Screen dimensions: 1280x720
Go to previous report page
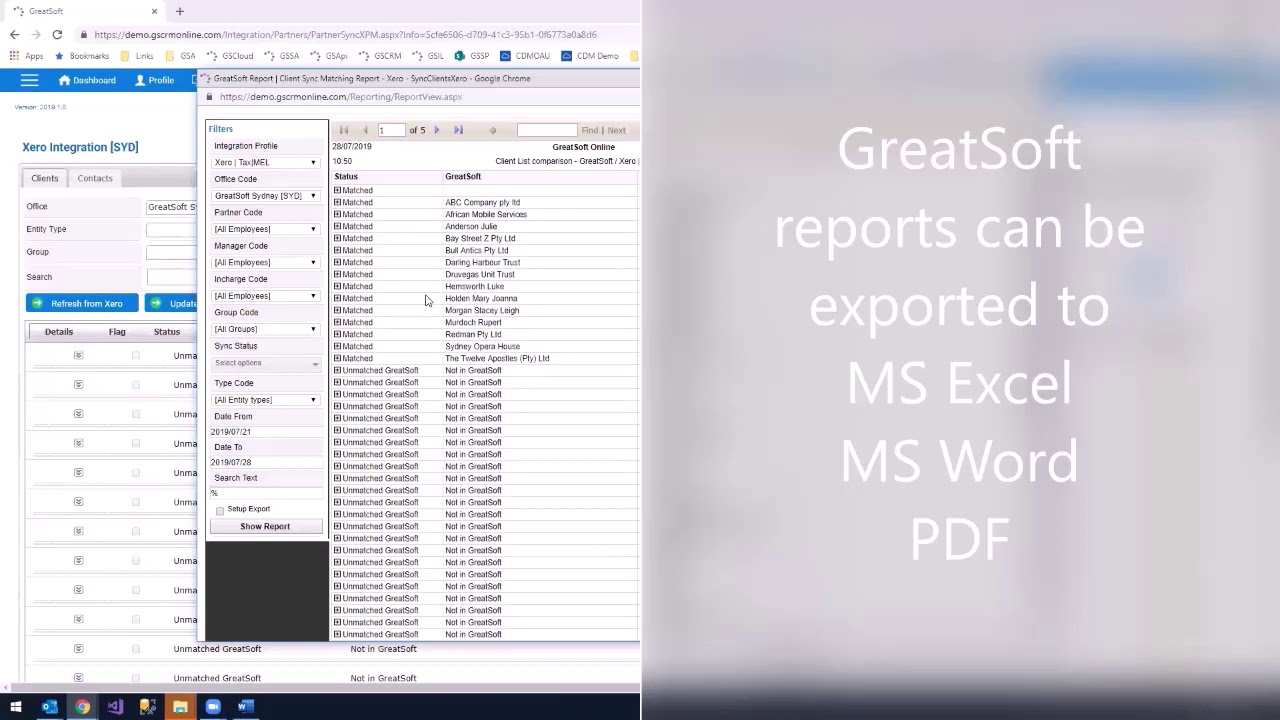coord(365,130)
